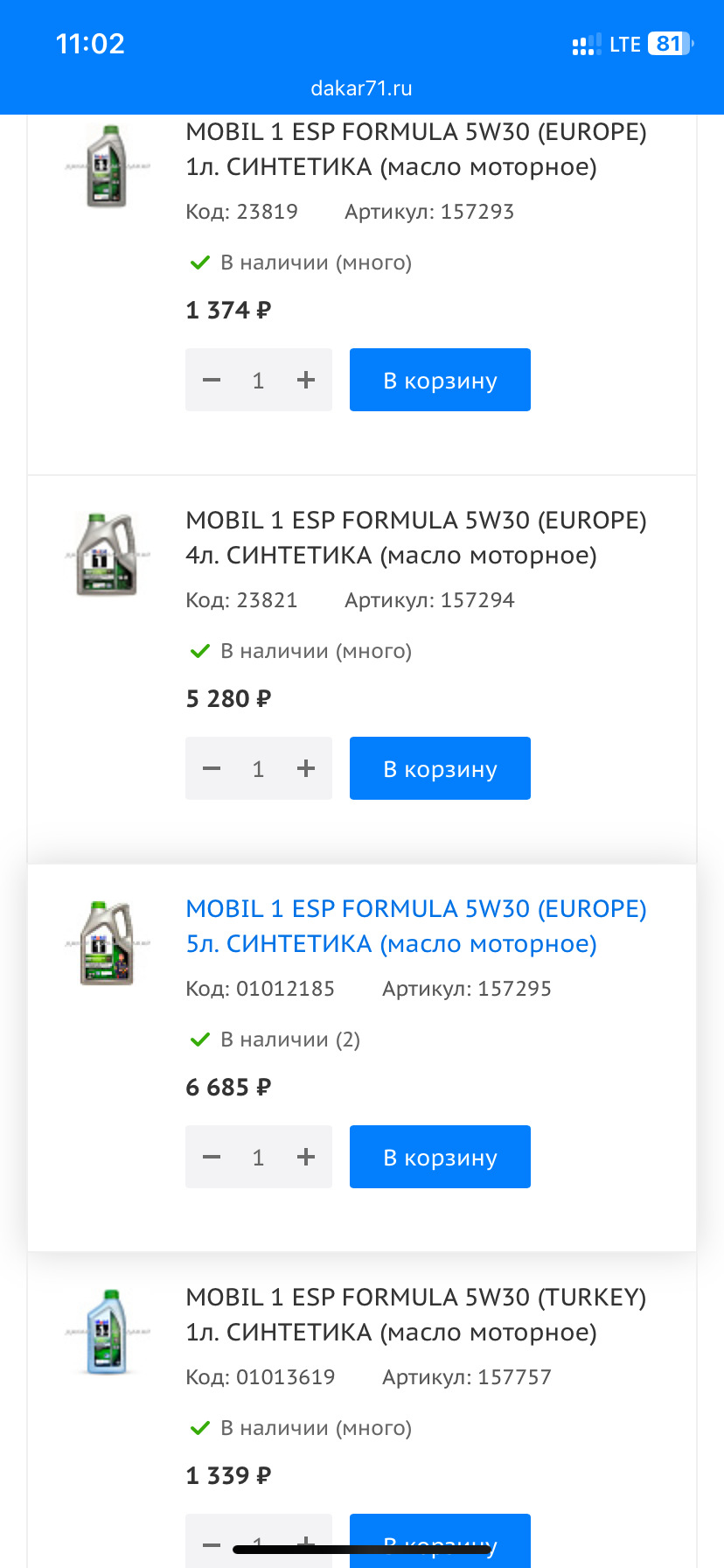The image size is (724, 1568).
Task: Decrease quantity for Mobil 1 ESP 1л Europe
Action: click(x=212, y=380)
